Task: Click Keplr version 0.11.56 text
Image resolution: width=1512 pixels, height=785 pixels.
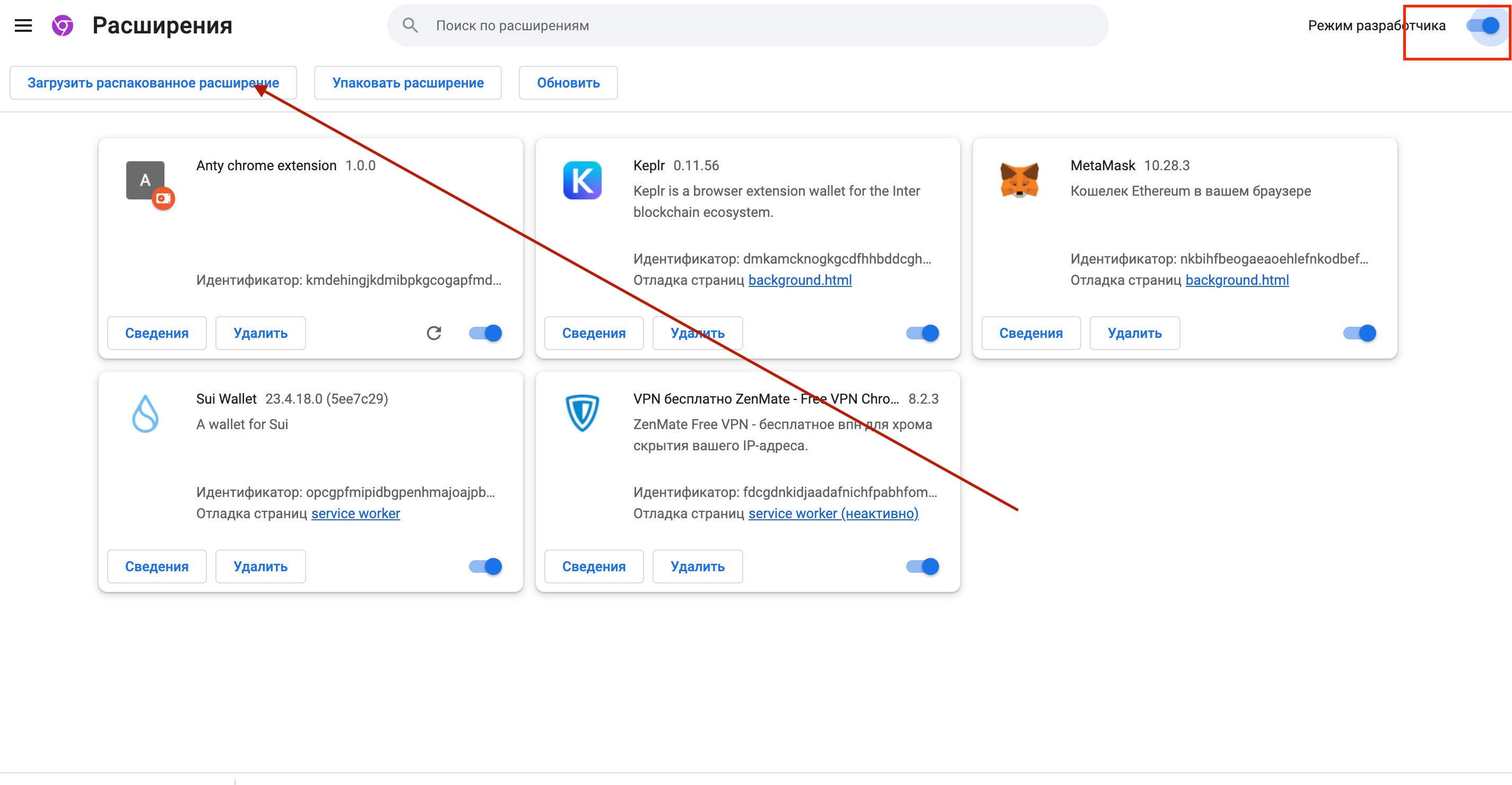Action: 696,165
